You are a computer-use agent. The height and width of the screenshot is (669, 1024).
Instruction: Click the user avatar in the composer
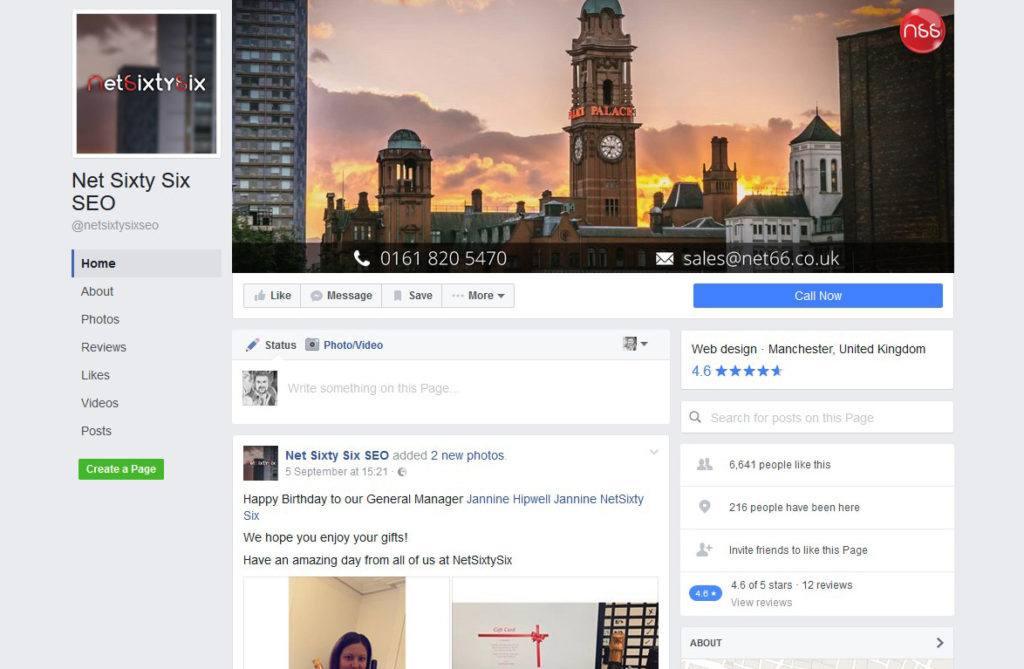coord(260,388)
